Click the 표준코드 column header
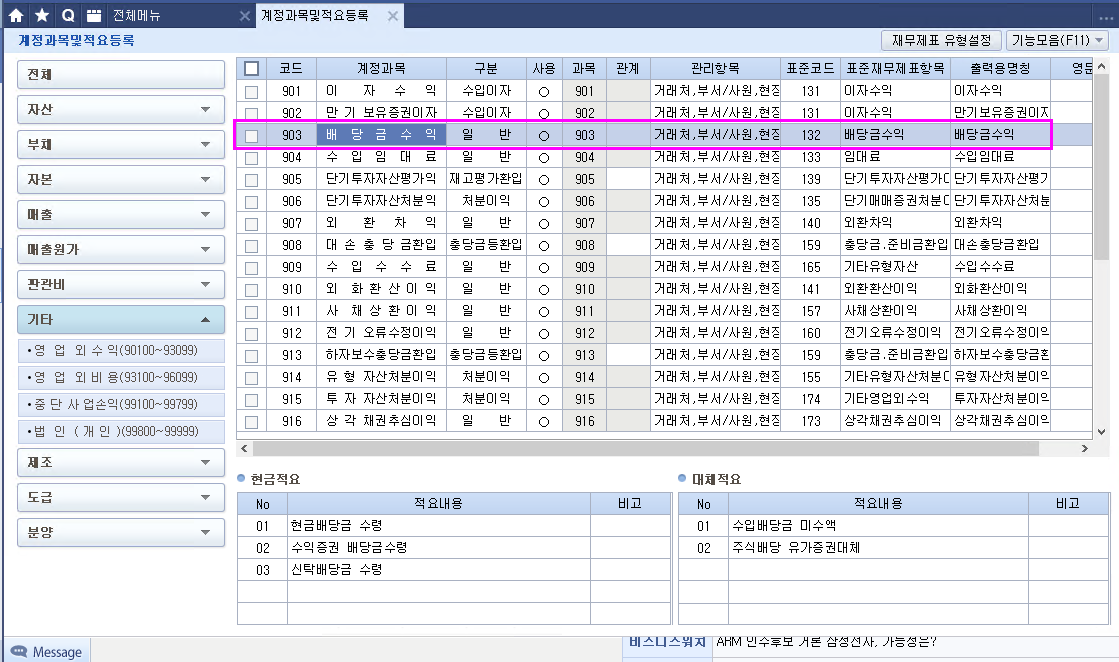1119x662 pixels. (810, 68)
